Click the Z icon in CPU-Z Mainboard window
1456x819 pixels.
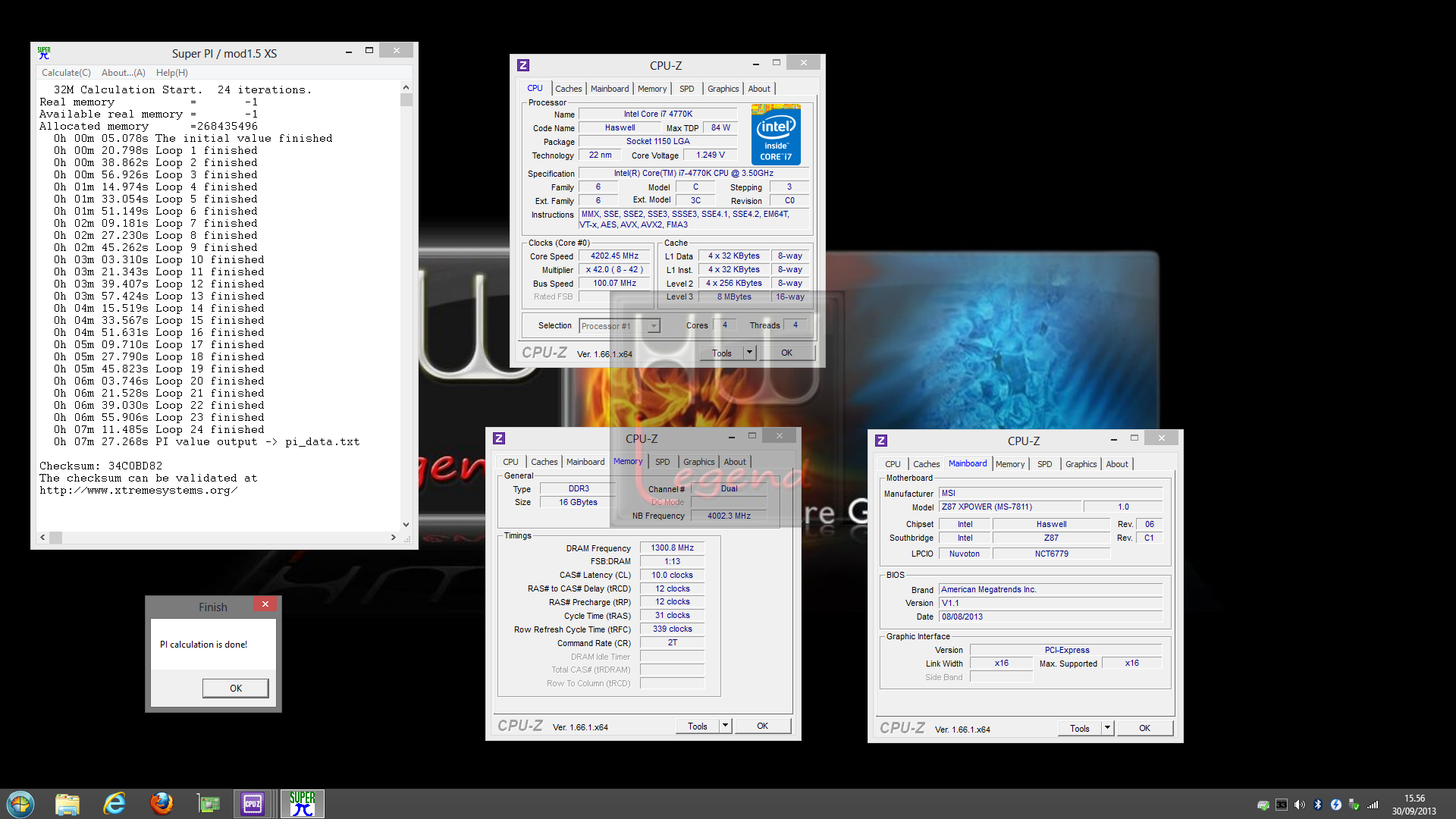tap(881, 441)
